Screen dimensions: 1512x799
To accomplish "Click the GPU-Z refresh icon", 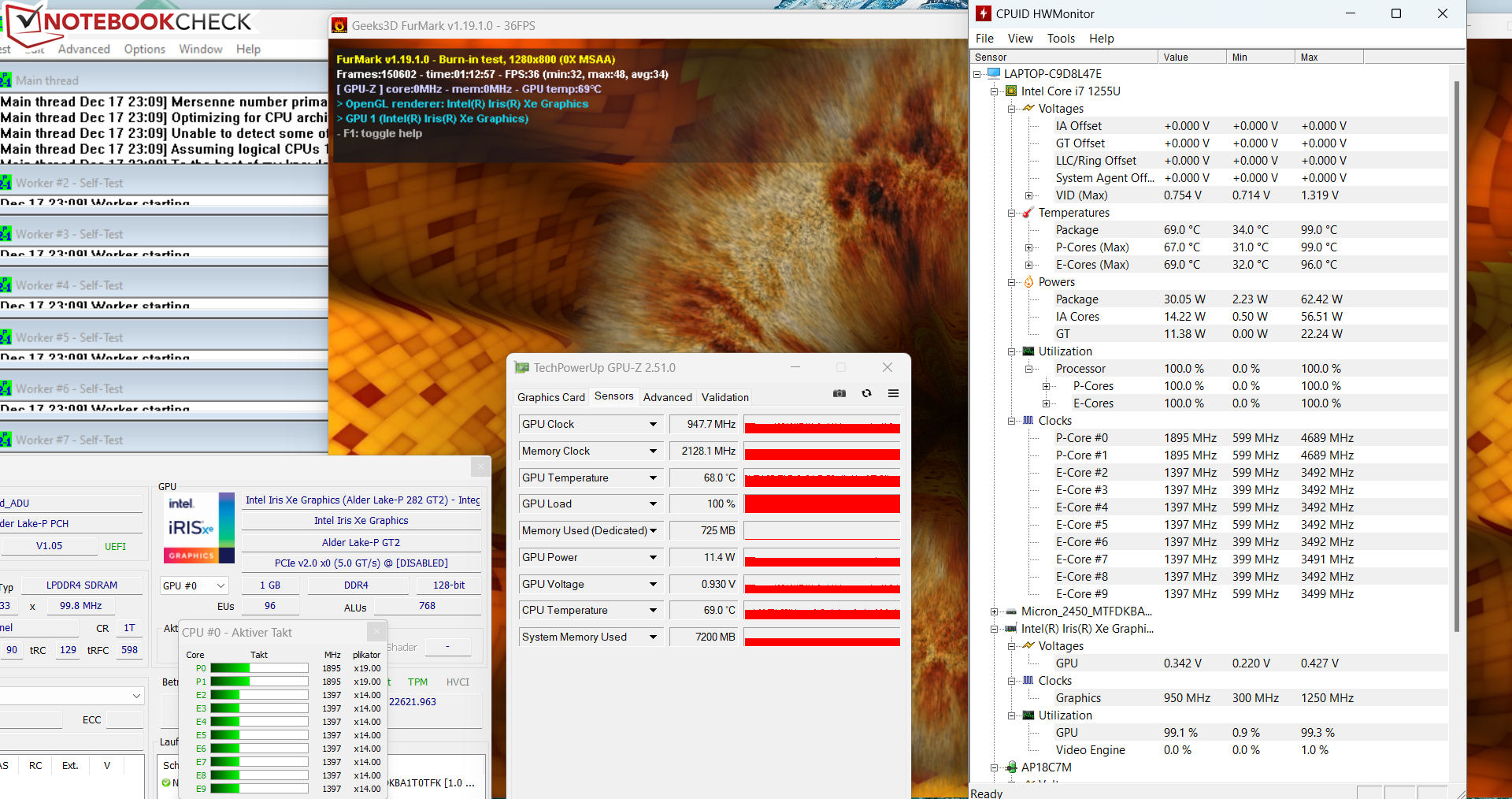I will click(866, 393).
